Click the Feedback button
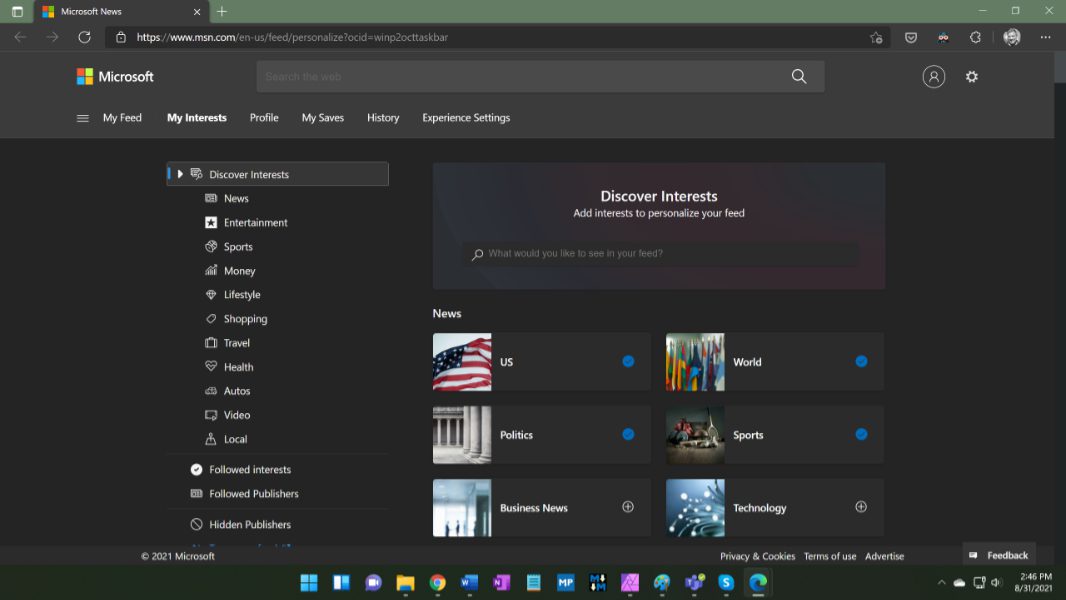 999,555
